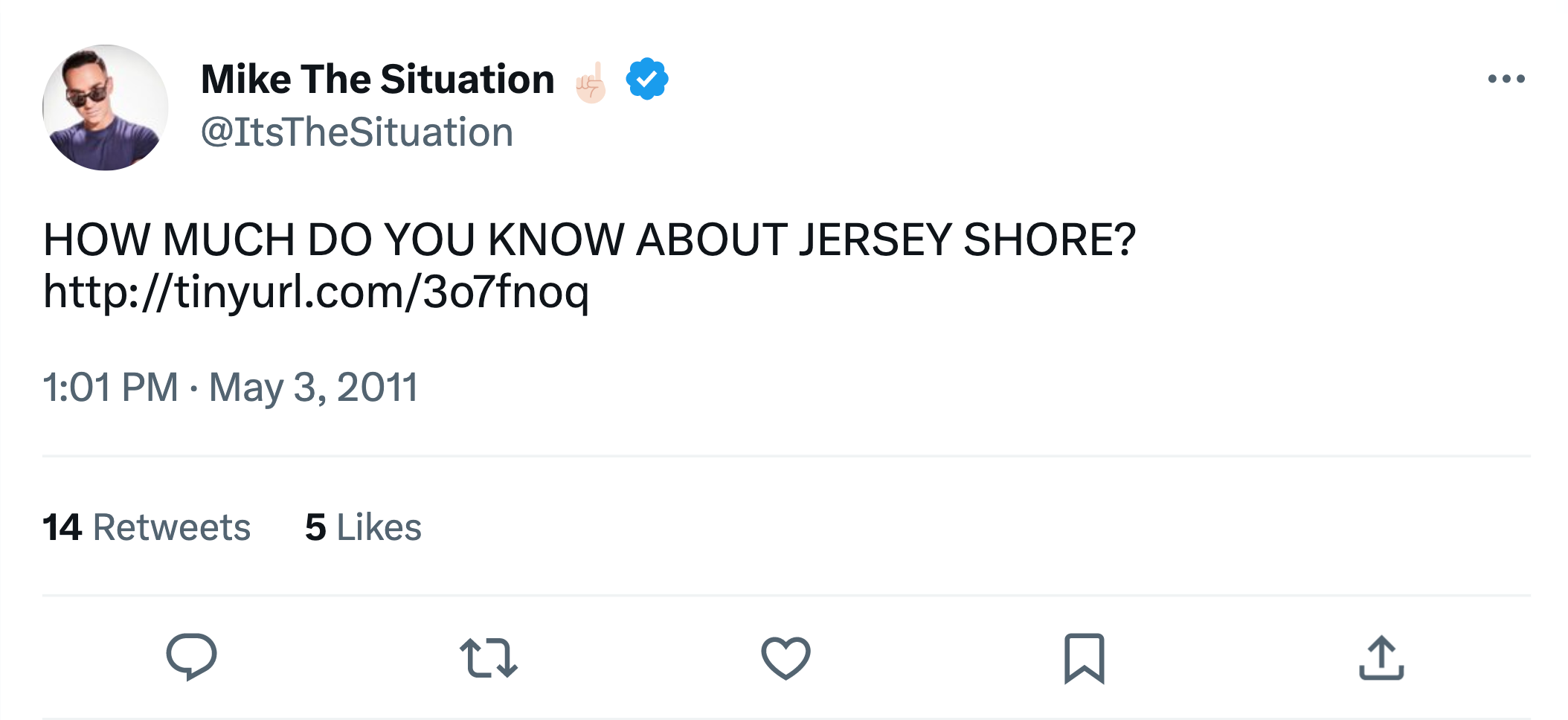Open Mike The Situation's profile photo
Image resolution: width=1568 pixels, height=720 pixels.
(x=105, y=108)
